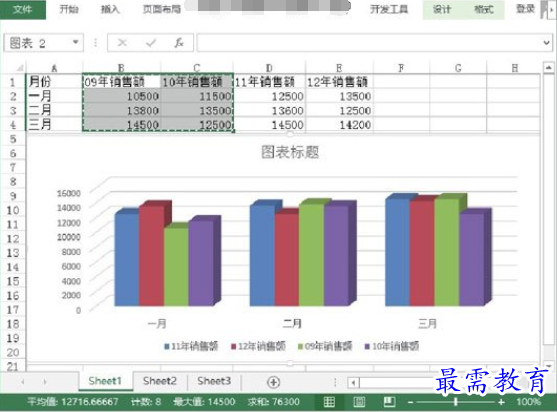This screenshot has height=412, width=557.
Task: Click cell value 13800
Action: [x=122, y=110]
